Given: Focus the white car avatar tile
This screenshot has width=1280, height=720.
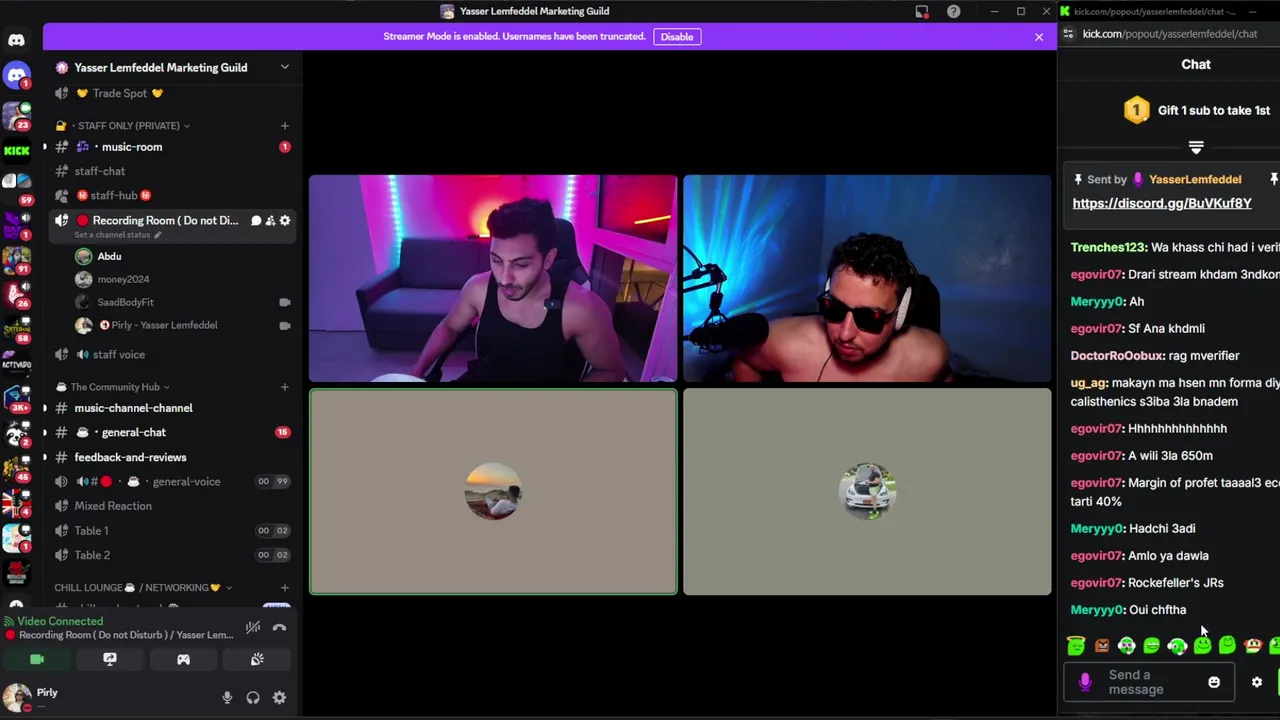Looking at the screenshot, I should pyautogui.click(x=867, y=492).
